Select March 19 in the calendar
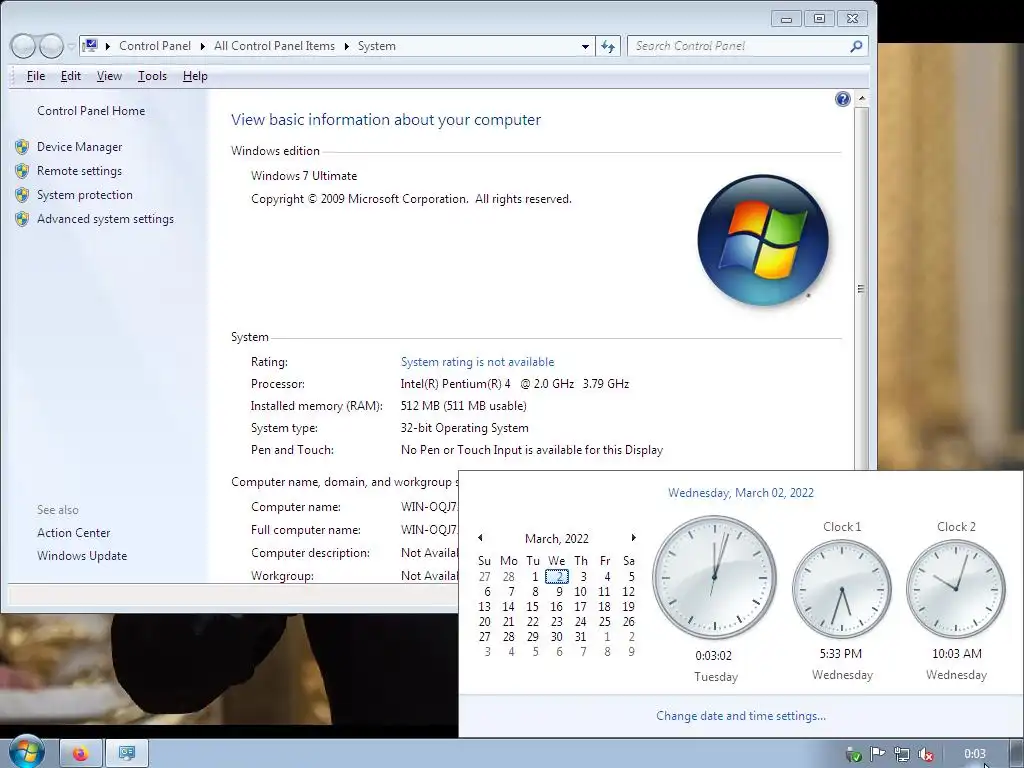The width and height of the screenshot is (1024, 768). pyautogui.click(x=628, y=607)
